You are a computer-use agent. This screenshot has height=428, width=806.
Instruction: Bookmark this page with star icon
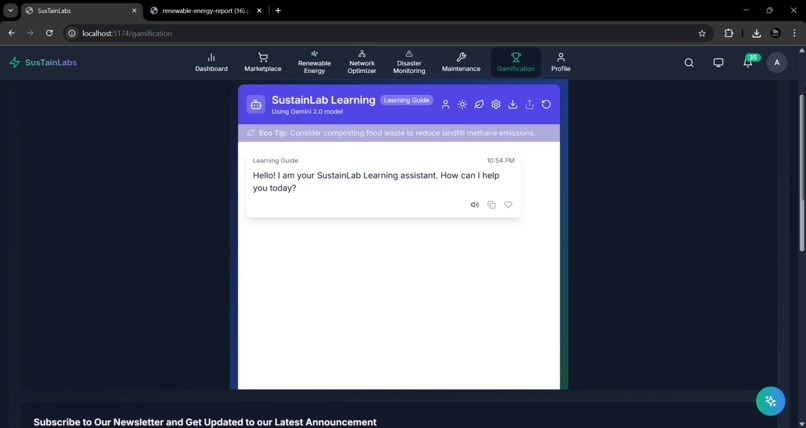coord(702,33)
